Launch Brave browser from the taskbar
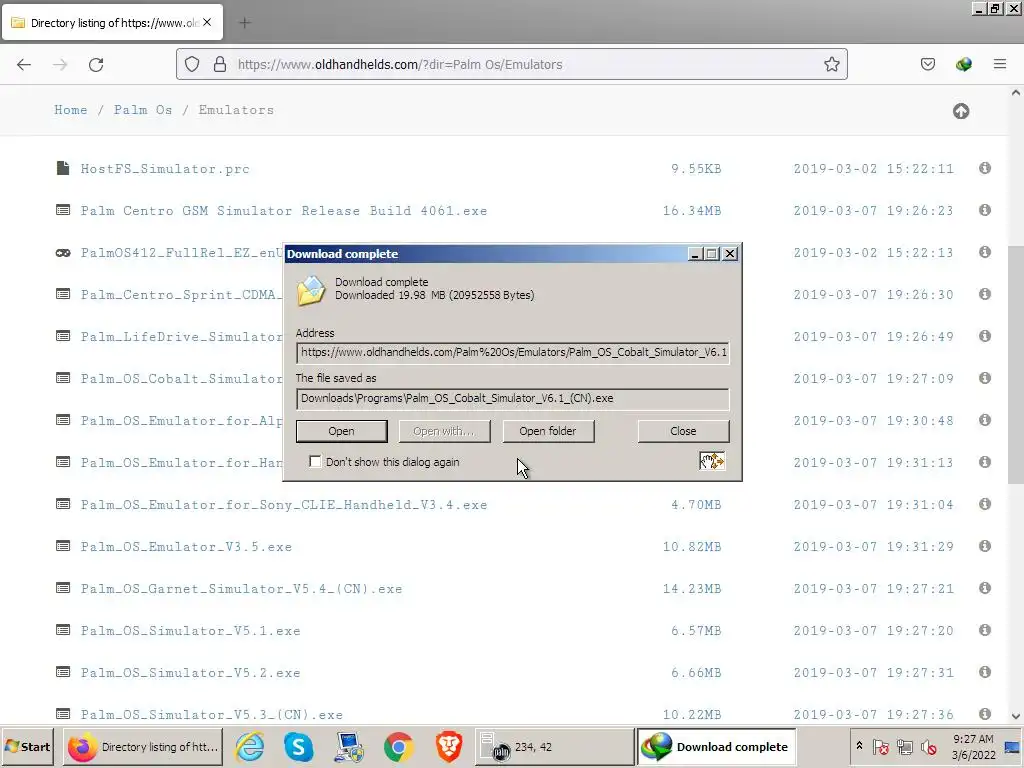1024x768 pixels. coord(449,747)
